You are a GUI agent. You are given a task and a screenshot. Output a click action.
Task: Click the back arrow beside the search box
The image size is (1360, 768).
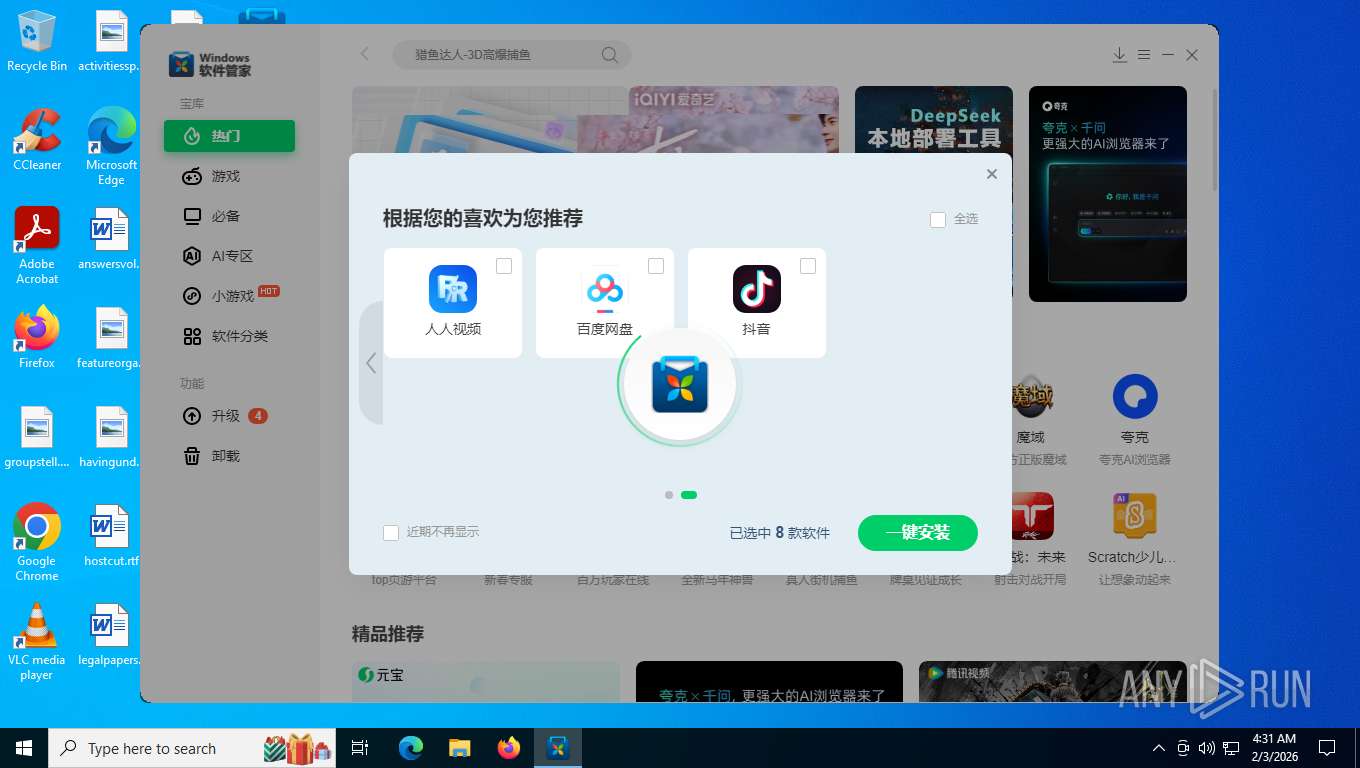pyautogui.click(x=365, y=54)
